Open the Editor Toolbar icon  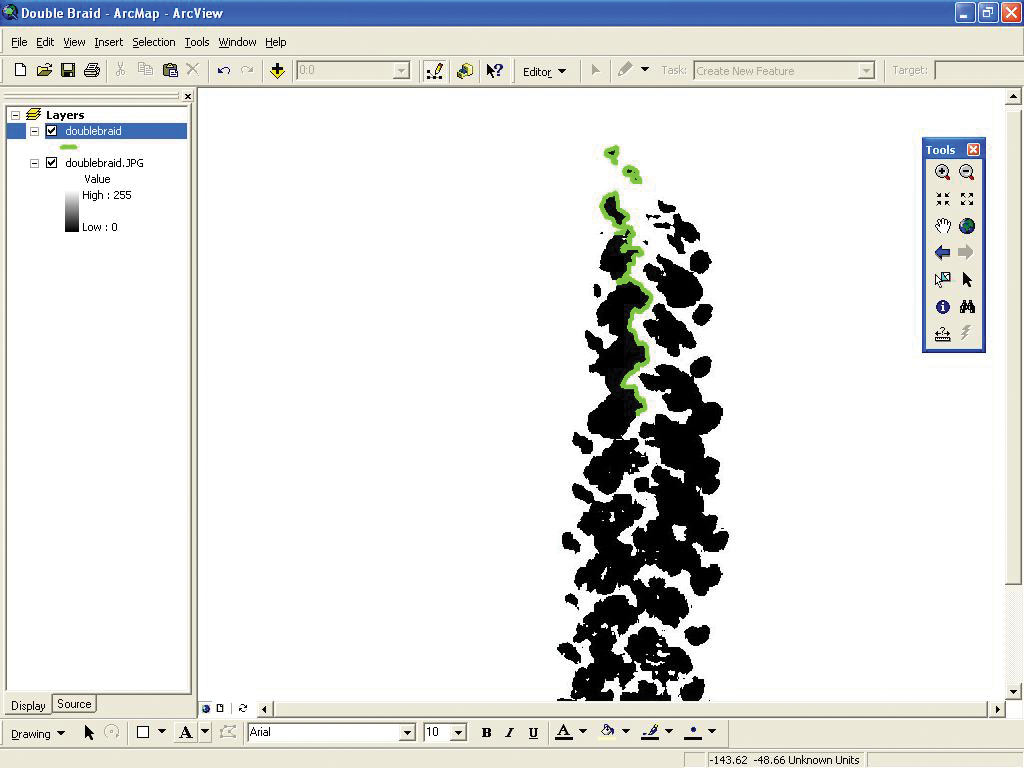pyautogui.click(x=434, y=71)
